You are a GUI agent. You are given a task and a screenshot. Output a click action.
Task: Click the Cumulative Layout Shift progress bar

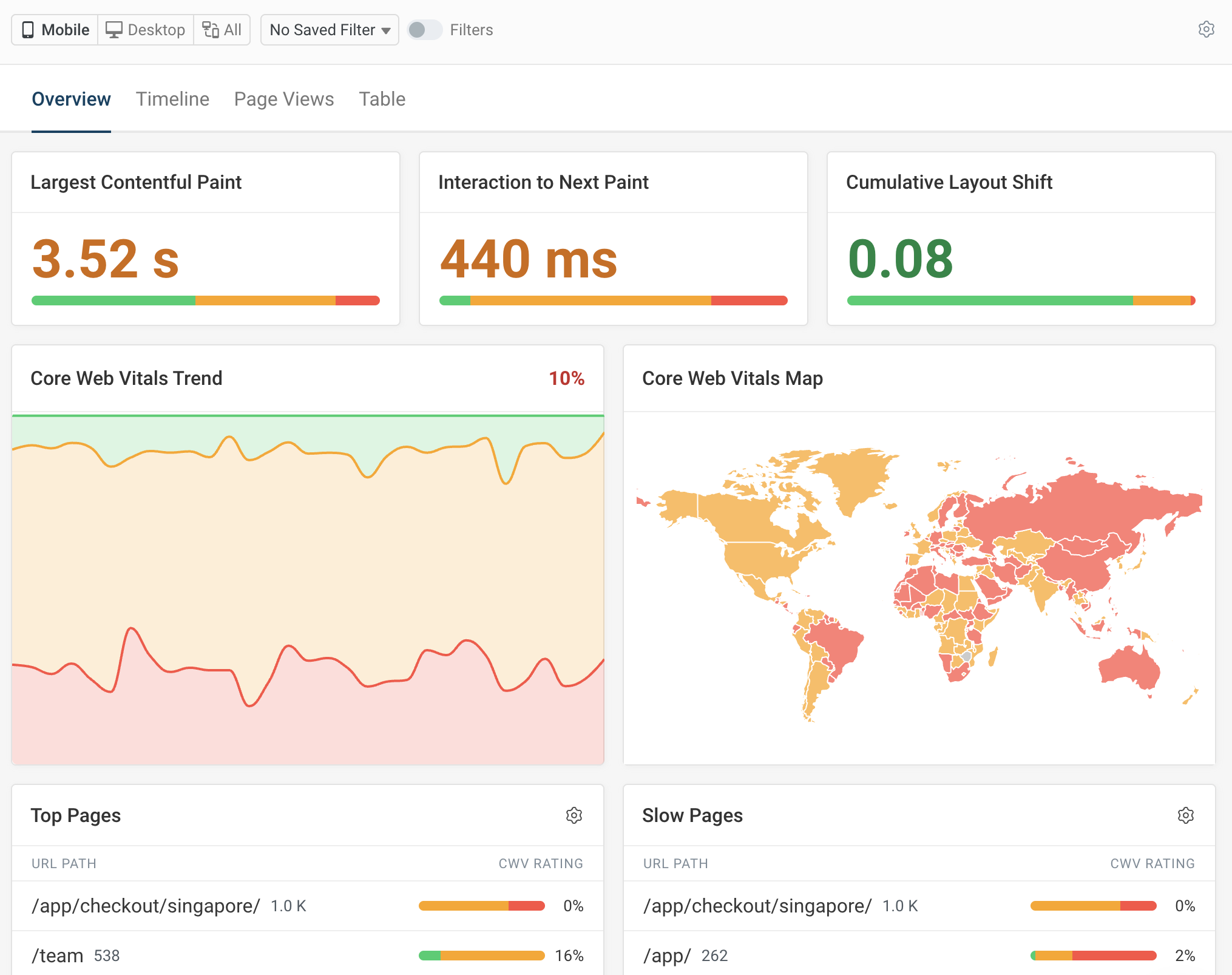[x=1021, y=300]
